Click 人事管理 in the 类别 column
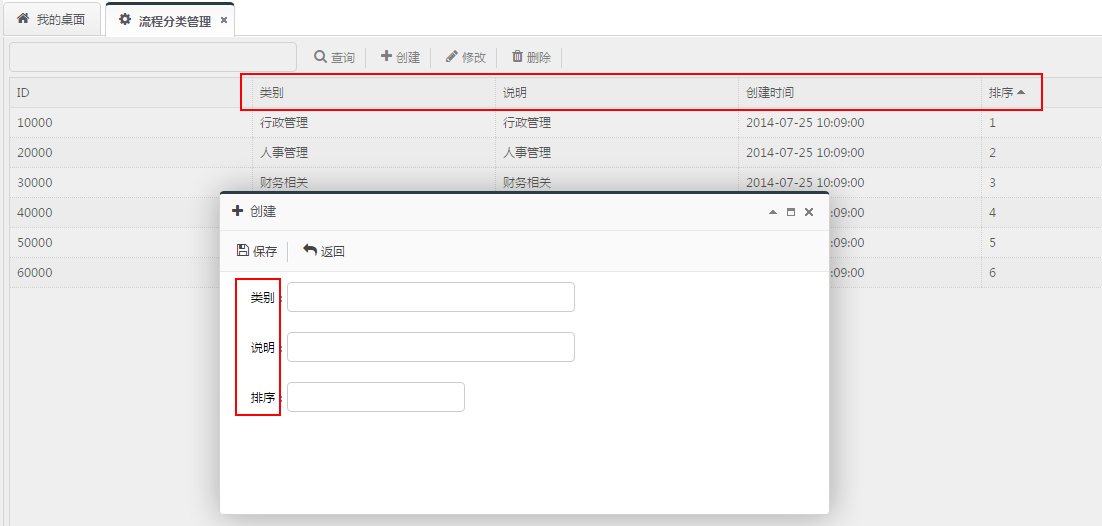 click(284, 153)
